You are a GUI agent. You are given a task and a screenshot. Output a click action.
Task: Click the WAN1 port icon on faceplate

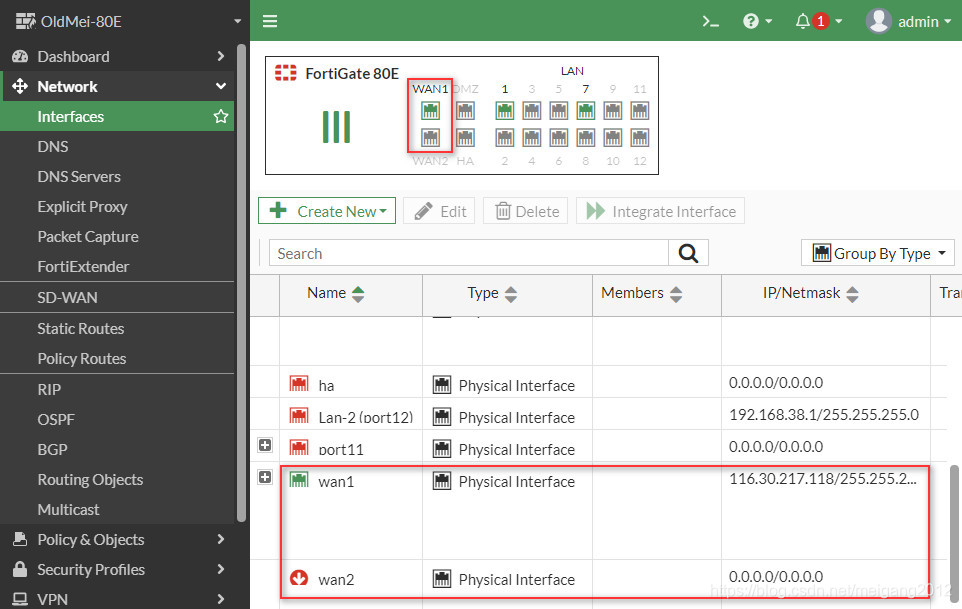pyautogui.click(x=430, y=111)
